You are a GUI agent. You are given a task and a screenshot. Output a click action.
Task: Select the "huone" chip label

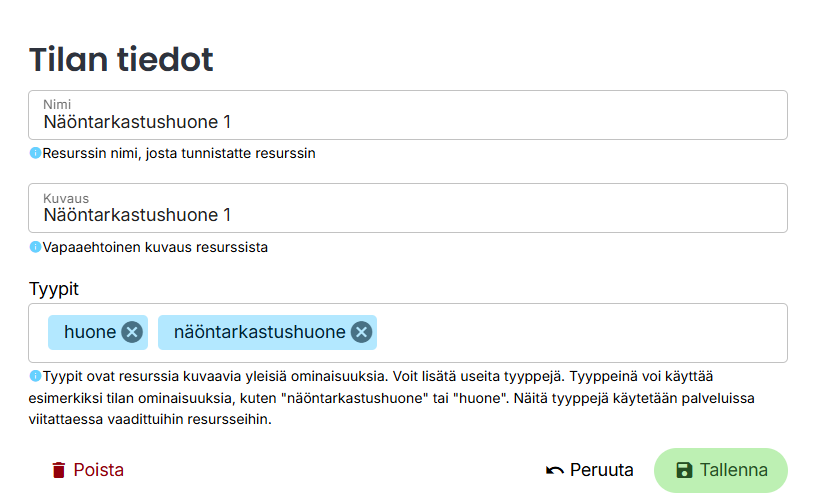[x=90, y=332]
